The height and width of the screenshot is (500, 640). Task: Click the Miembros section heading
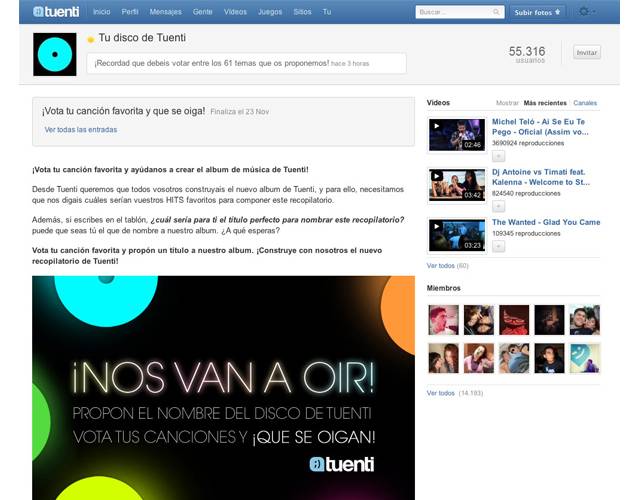[444, 288]
